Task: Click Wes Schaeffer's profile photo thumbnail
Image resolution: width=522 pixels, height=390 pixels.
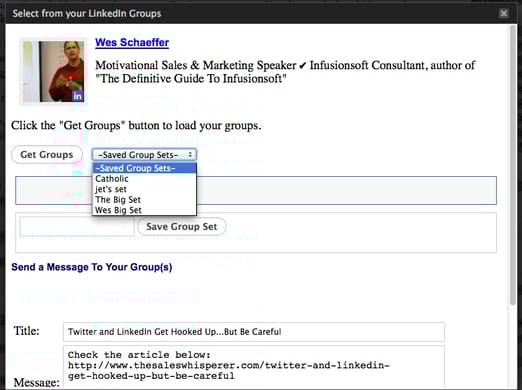Action: click(54, 71)
